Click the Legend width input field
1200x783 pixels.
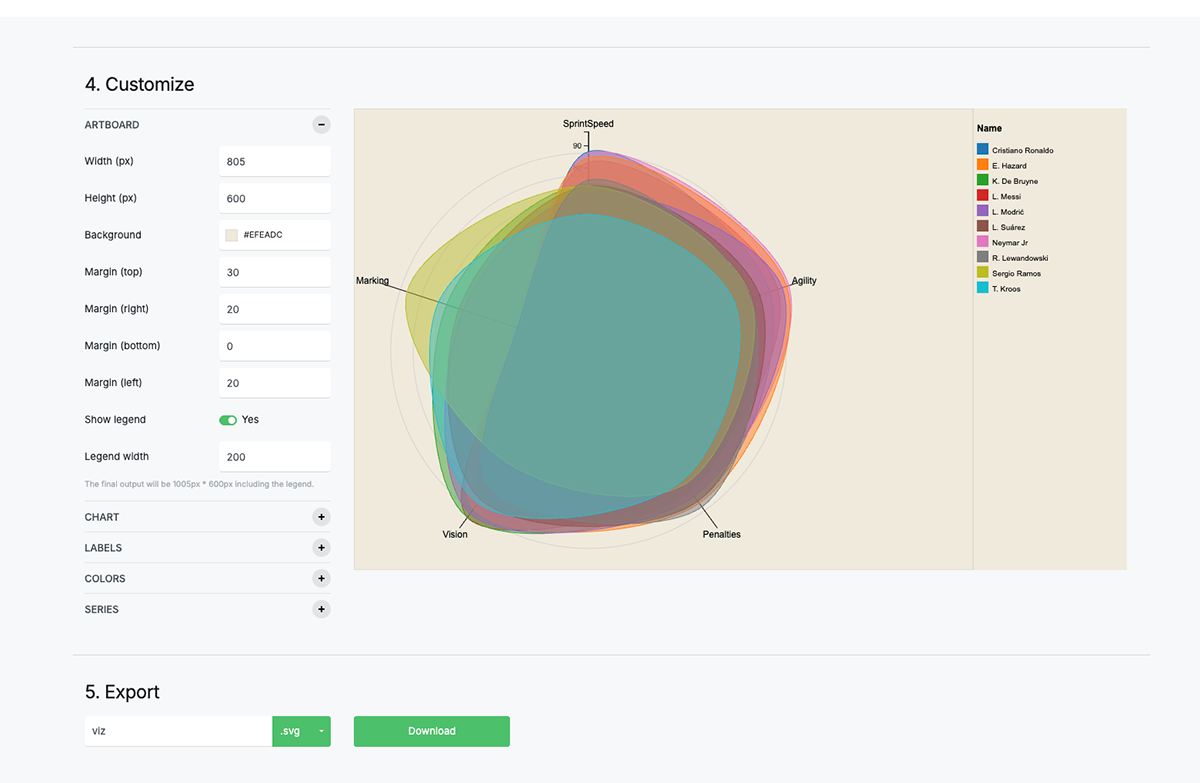(x=274, y=456)
